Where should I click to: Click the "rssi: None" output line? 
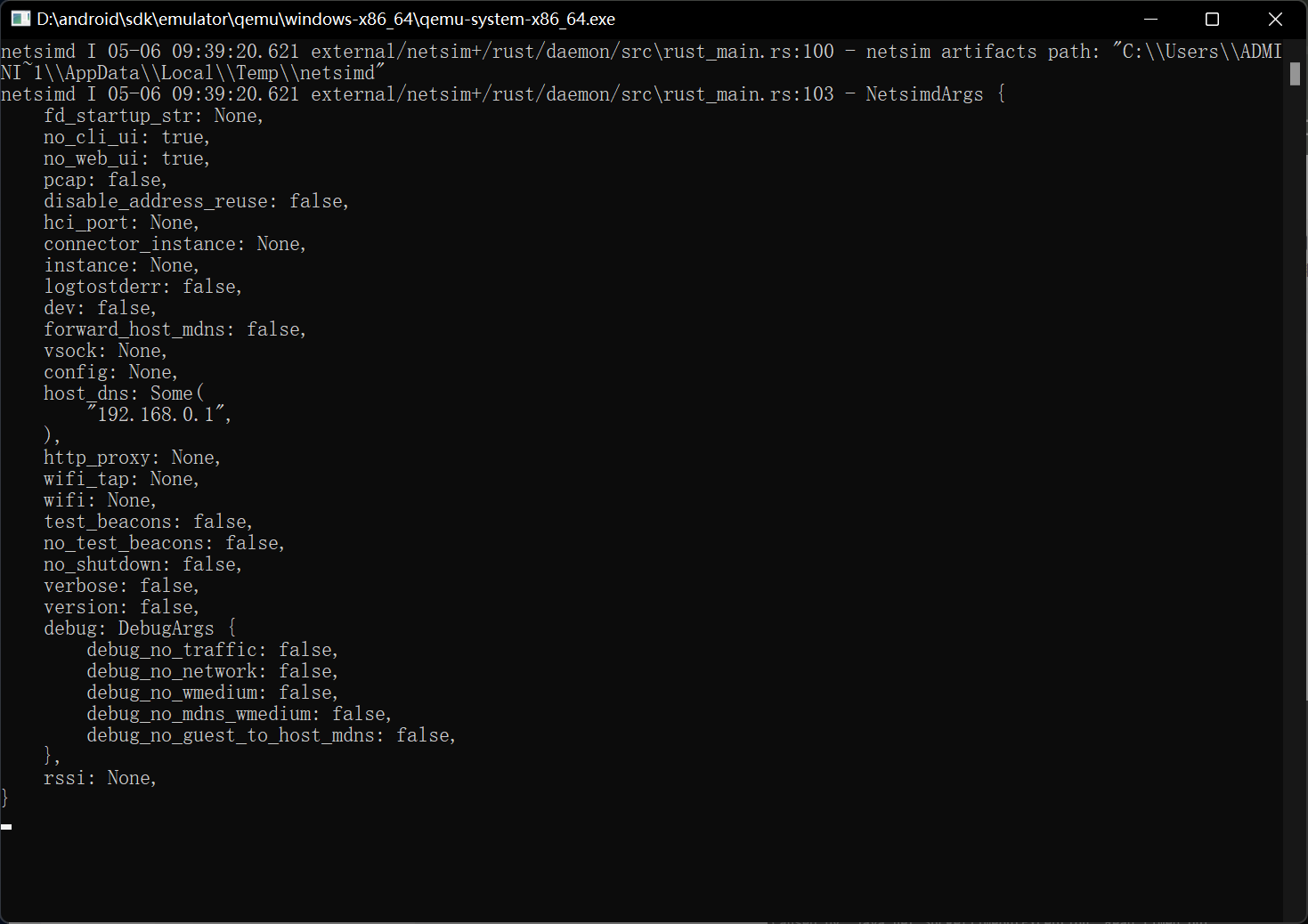100,778
